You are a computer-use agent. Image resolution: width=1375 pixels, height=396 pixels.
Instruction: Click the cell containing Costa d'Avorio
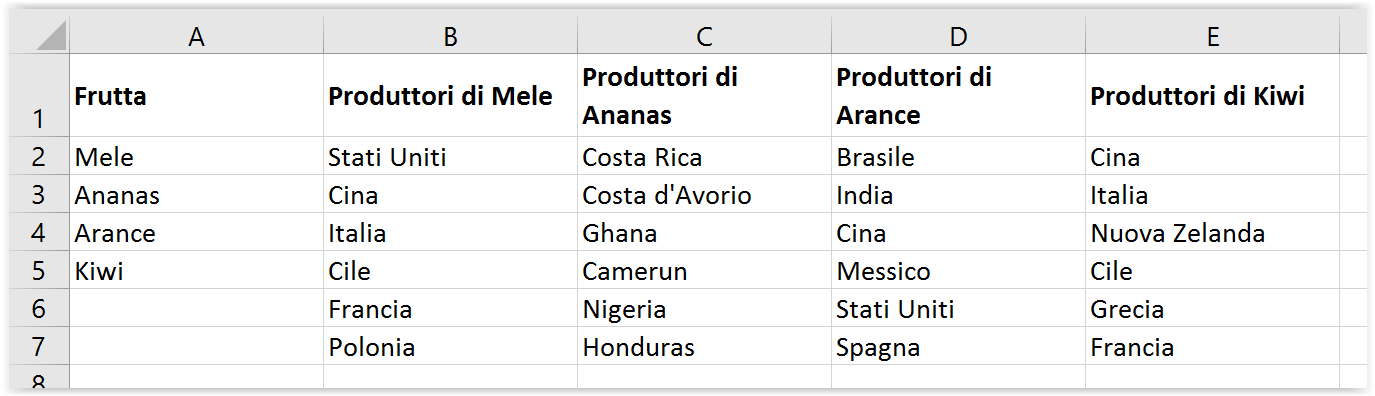705,195
